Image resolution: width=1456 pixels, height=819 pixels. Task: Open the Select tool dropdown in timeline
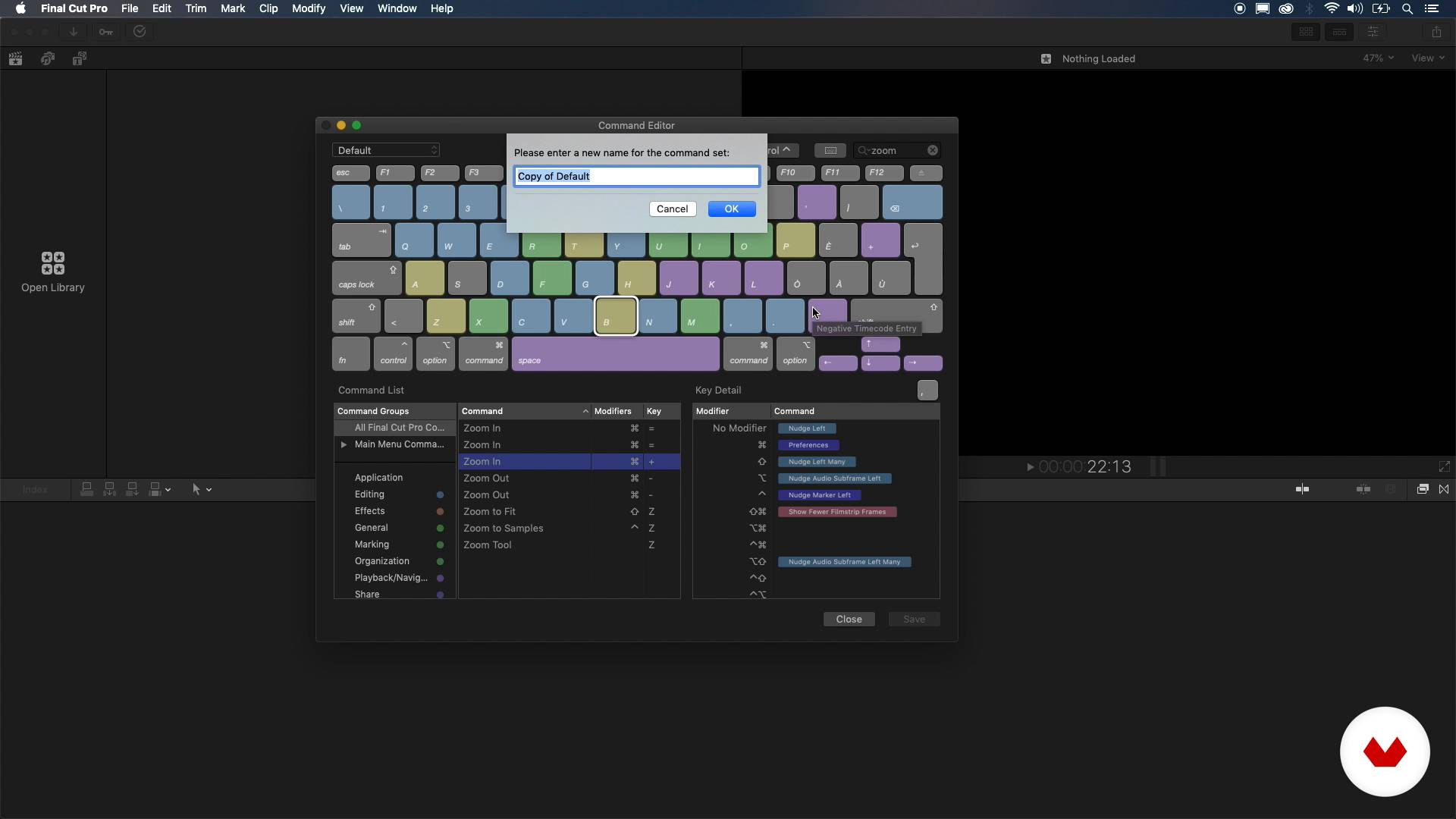[202, 490]
